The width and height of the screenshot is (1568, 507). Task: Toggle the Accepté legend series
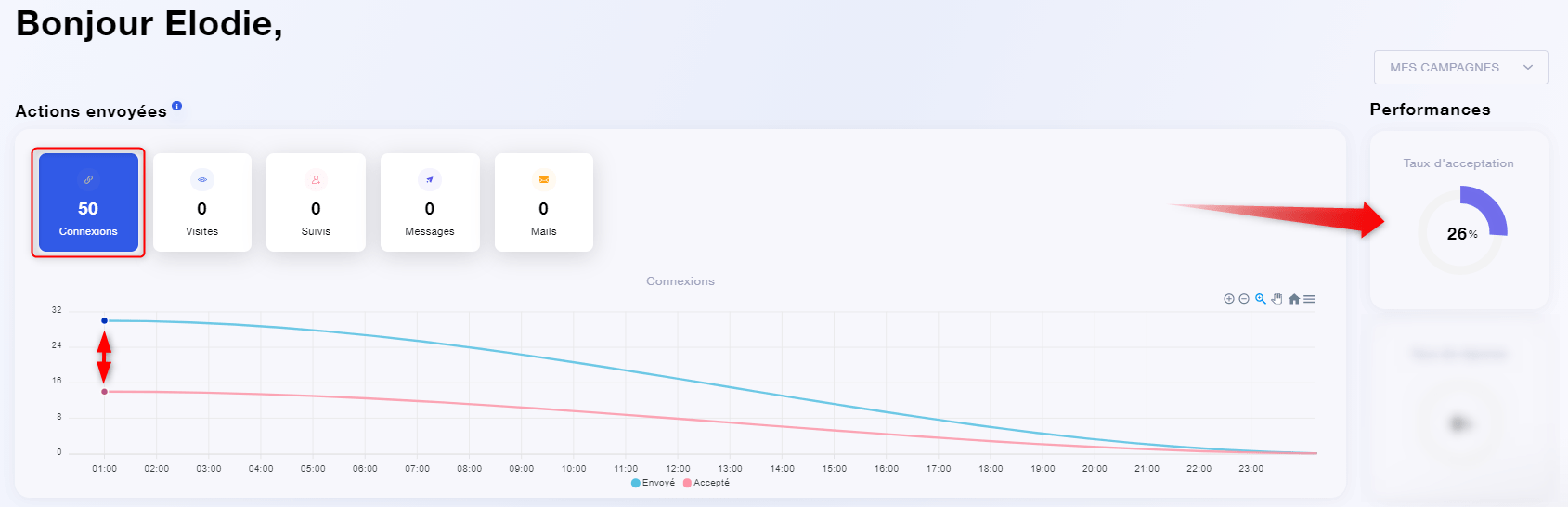706,483
